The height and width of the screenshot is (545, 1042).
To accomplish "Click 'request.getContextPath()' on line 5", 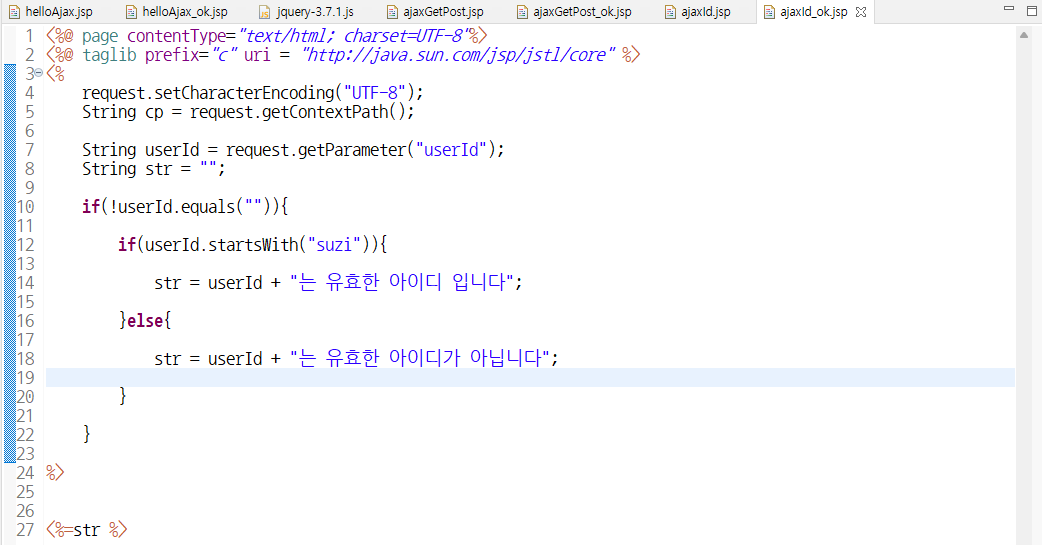I will pyautogui.click(x=297, y=112).
